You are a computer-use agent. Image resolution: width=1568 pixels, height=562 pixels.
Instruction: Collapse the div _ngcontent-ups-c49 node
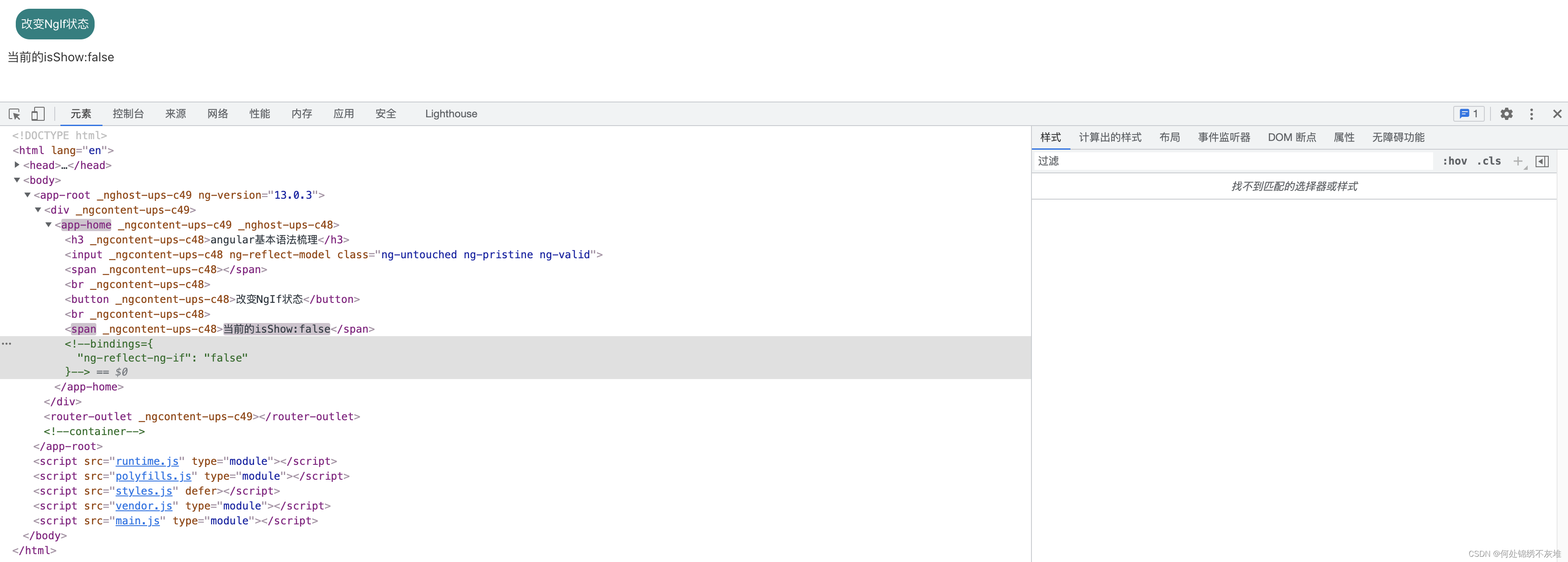tap(38, 210)
